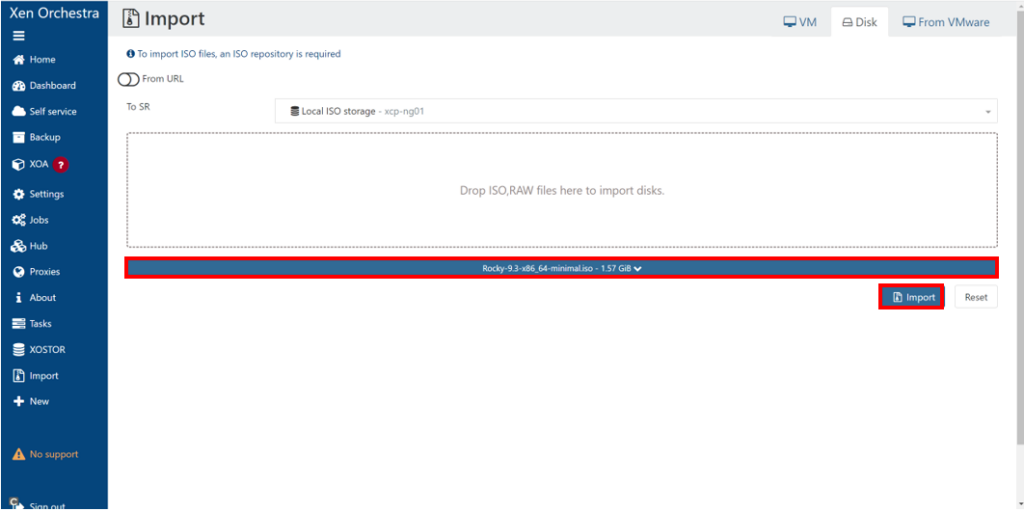Switch to the VM tab
The image size is (1024, 511).
[800, 22]
